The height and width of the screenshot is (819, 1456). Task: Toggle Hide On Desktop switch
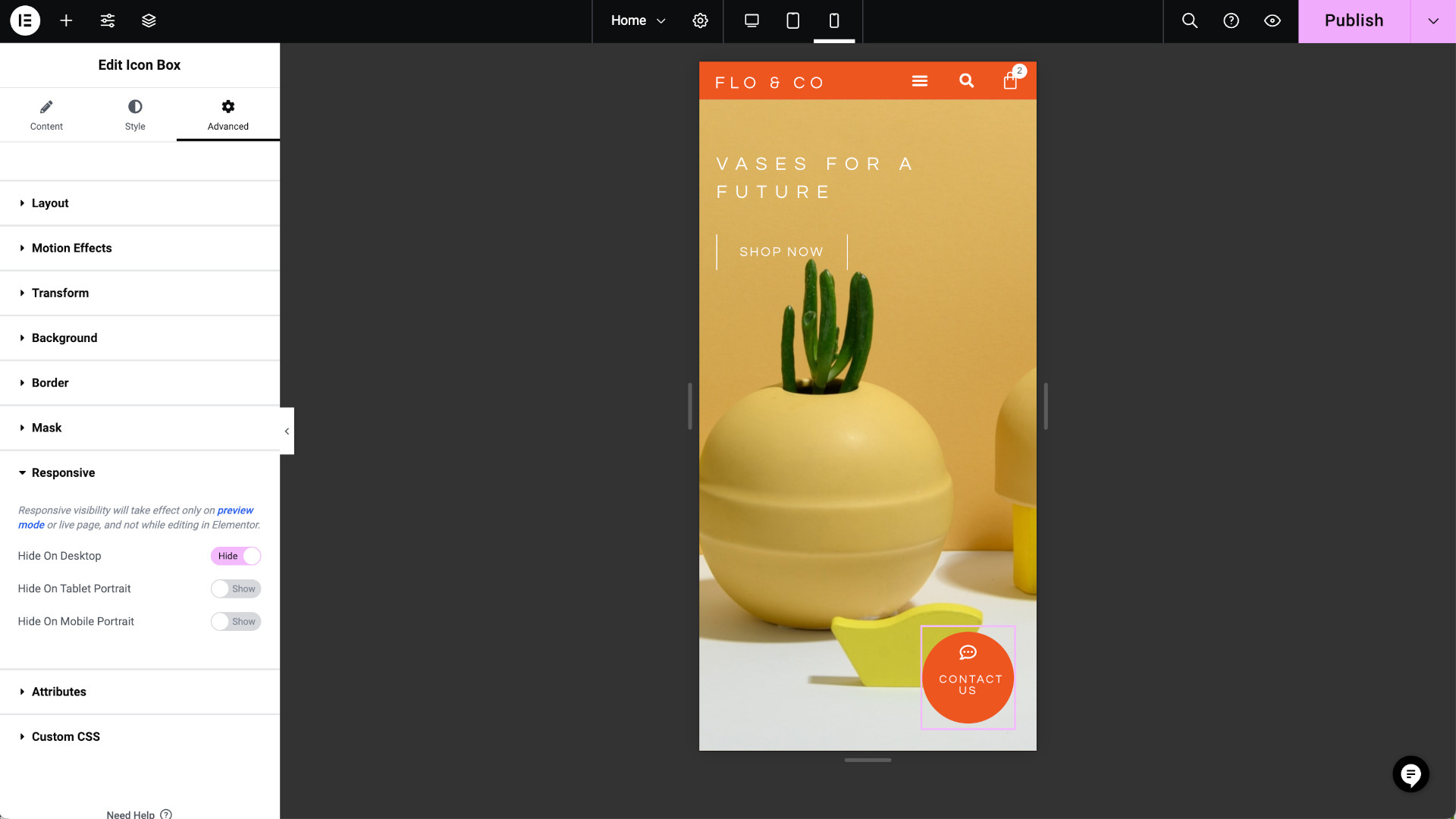pyautogui.click(x=236, y=556)
